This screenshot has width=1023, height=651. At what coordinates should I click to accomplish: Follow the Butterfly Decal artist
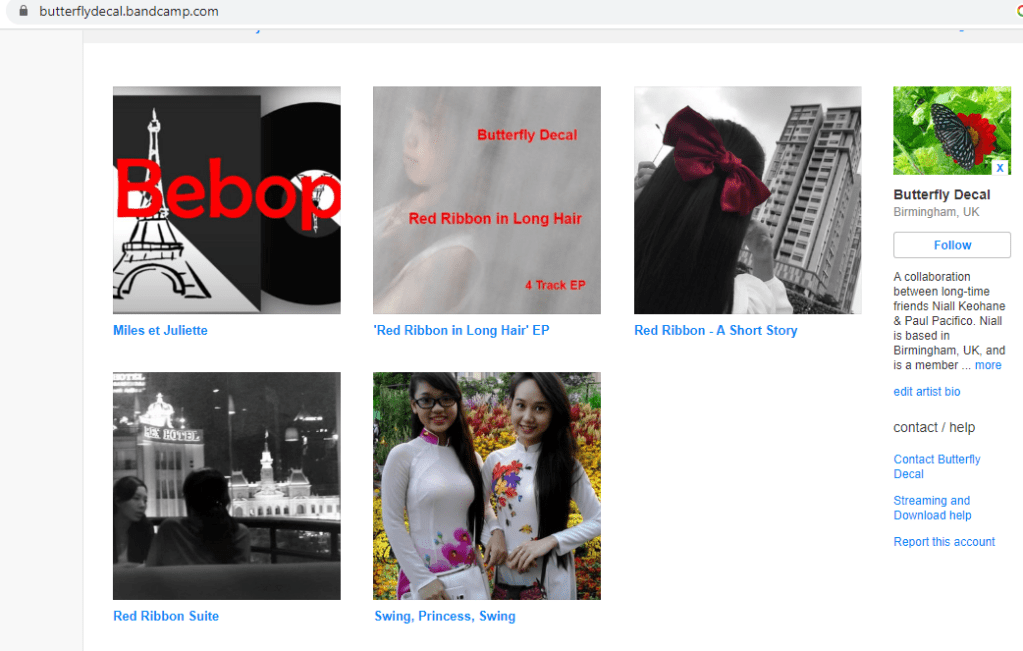(952, 245)
